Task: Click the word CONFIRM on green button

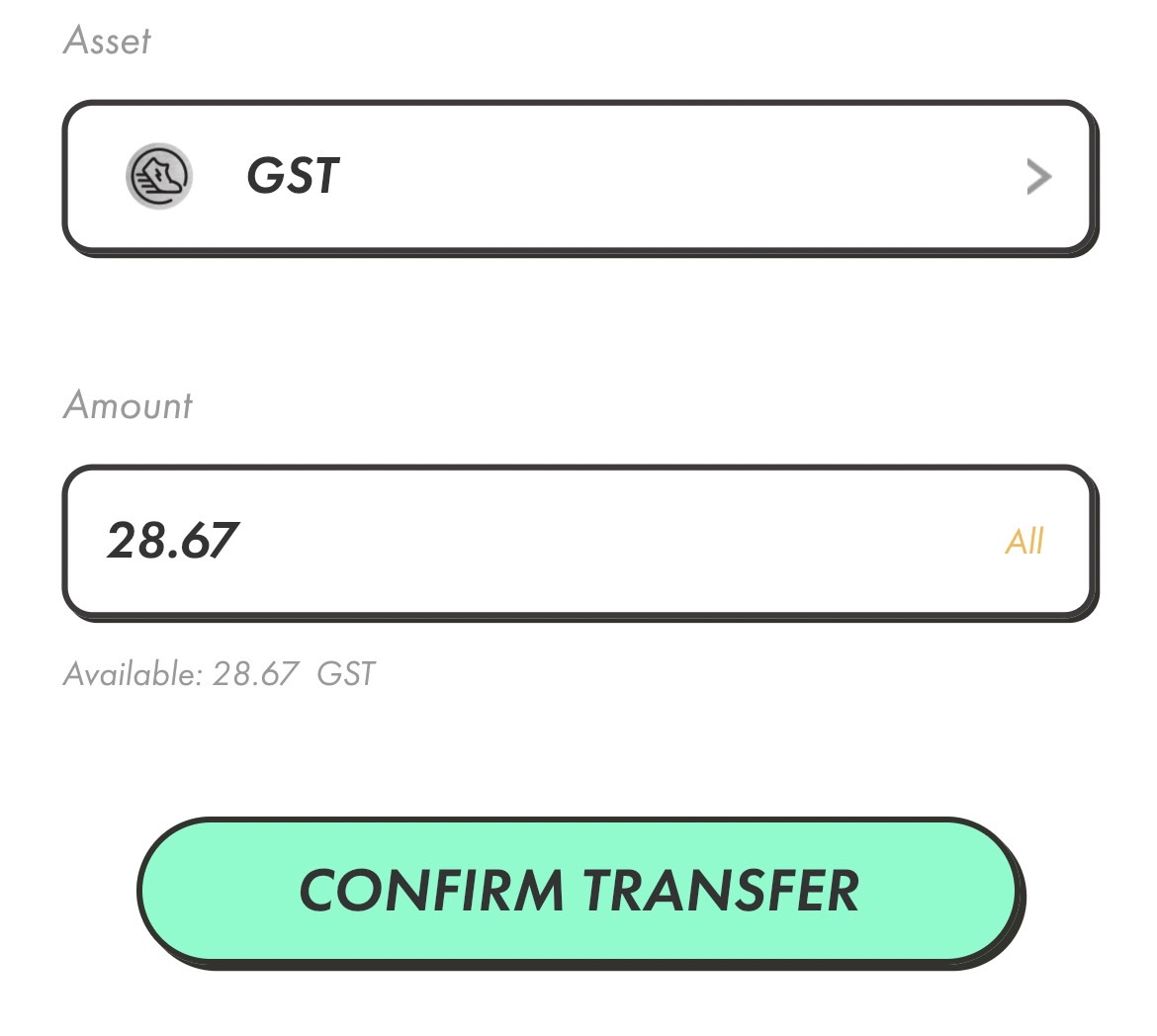Action: coord(432,892)
